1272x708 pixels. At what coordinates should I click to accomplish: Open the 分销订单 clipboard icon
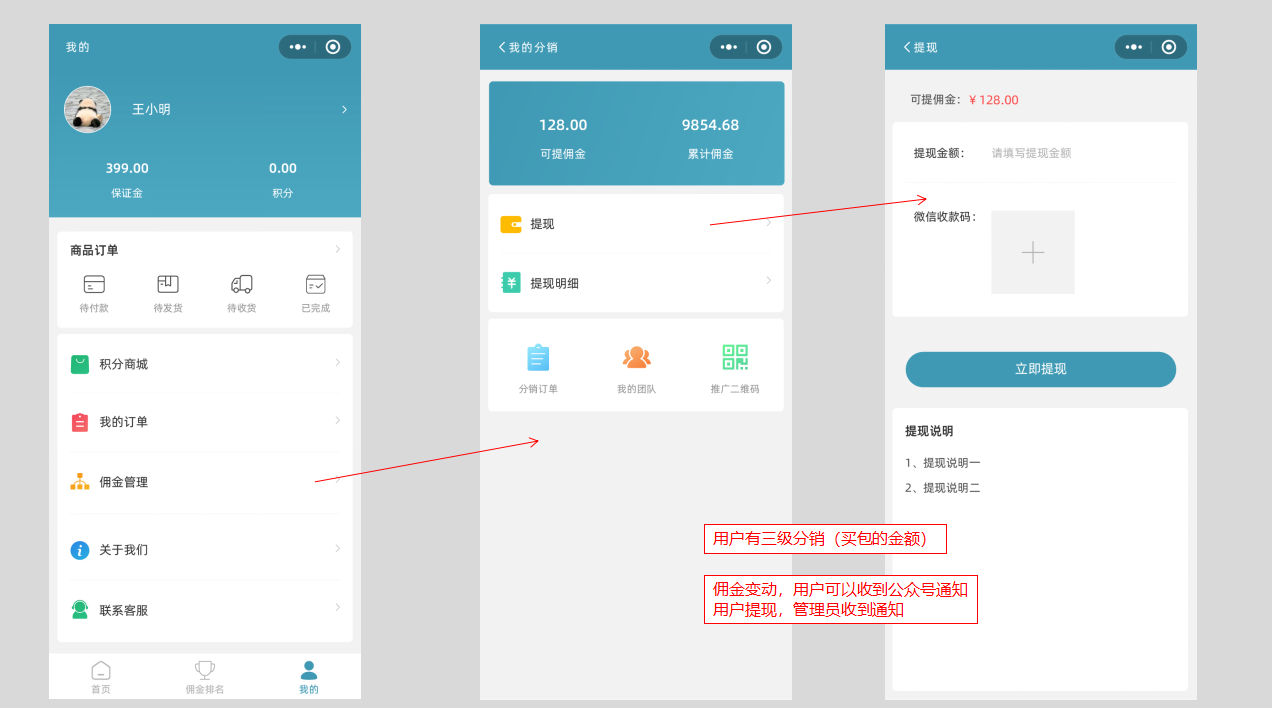coord(538,358)
